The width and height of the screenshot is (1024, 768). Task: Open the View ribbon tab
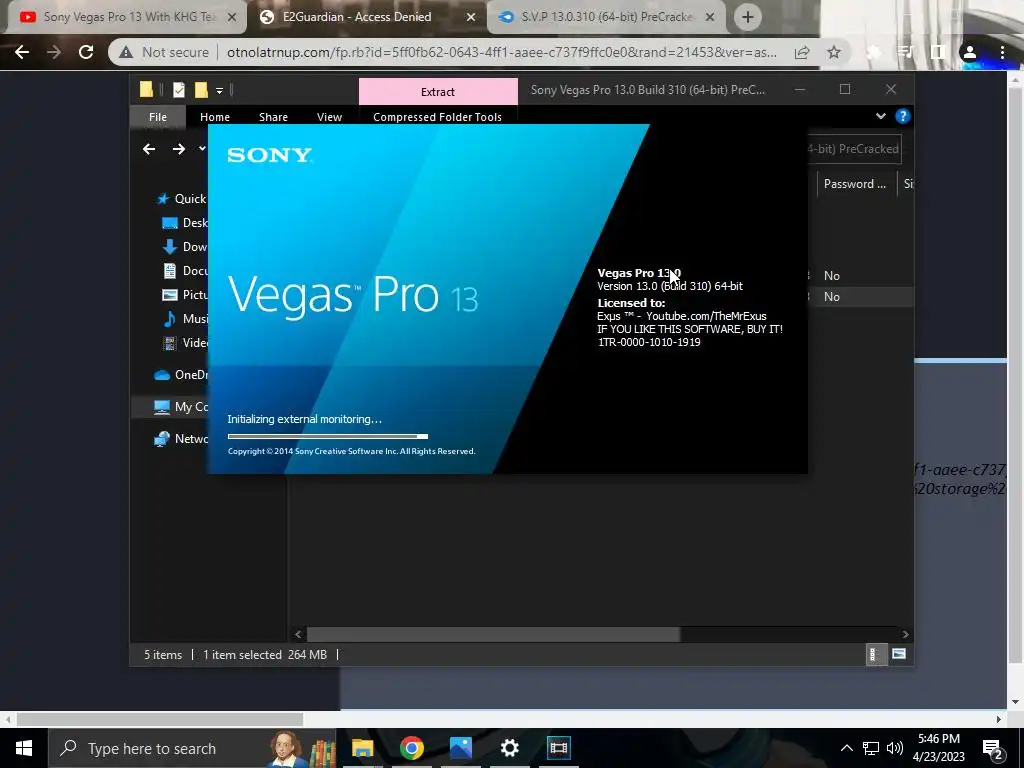(329, 117)
